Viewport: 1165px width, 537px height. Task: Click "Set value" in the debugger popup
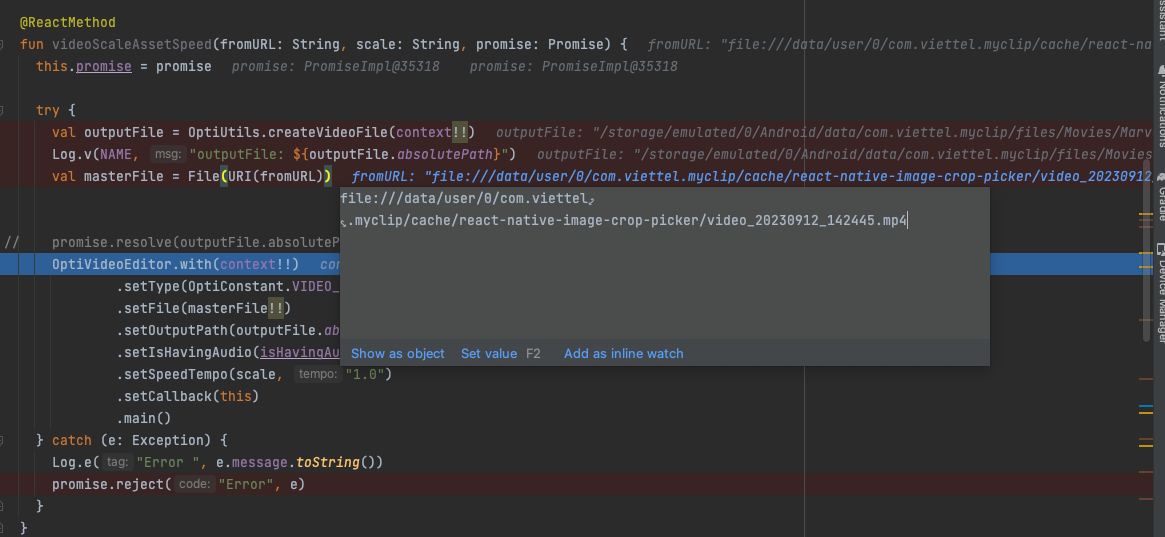click(x=489, y=353)
